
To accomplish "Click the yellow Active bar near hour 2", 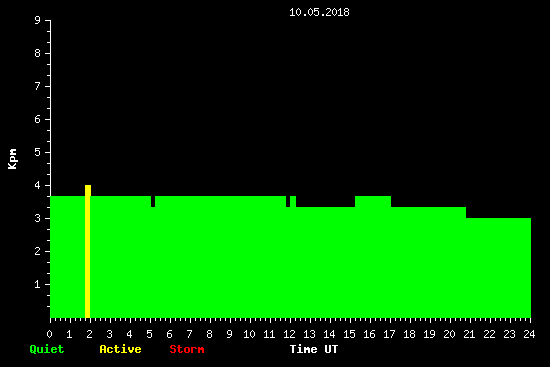I will tap(88, 251).
